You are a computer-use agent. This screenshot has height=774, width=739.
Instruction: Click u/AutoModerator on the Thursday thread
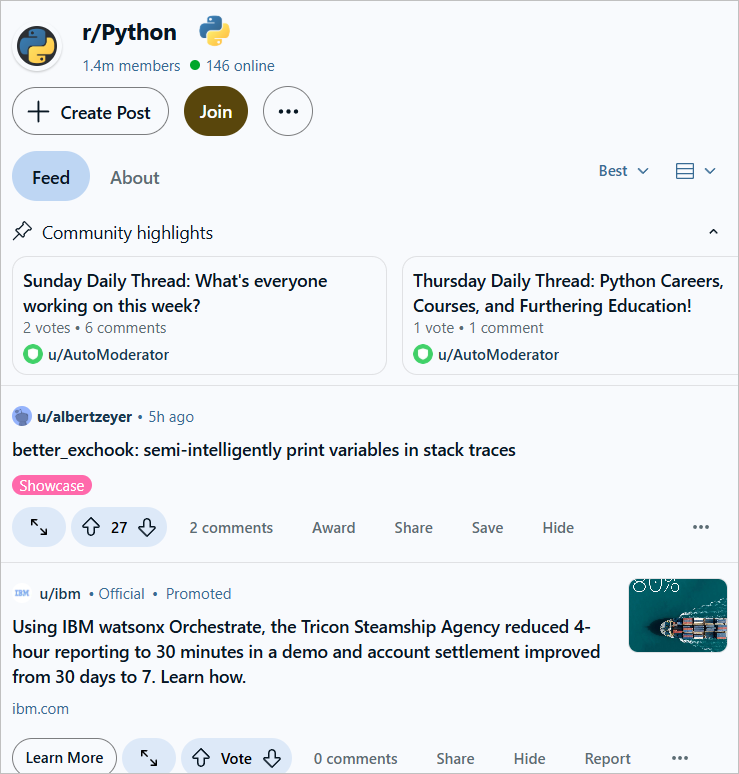(x=499, y=354)
